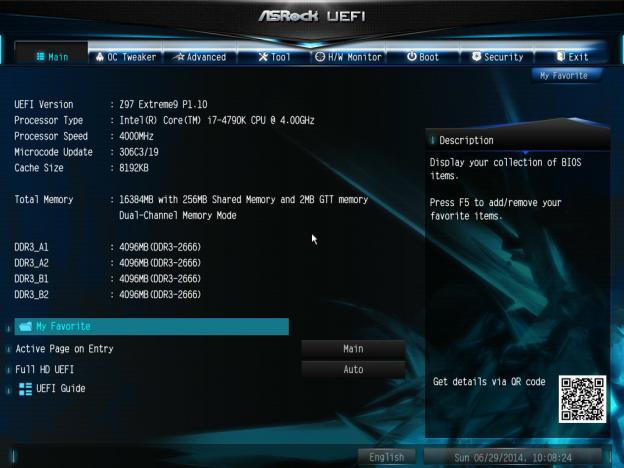Screen dimensions: 624x468
Task: Open the H/W Monitor tab
Action: tap(349, 57)
